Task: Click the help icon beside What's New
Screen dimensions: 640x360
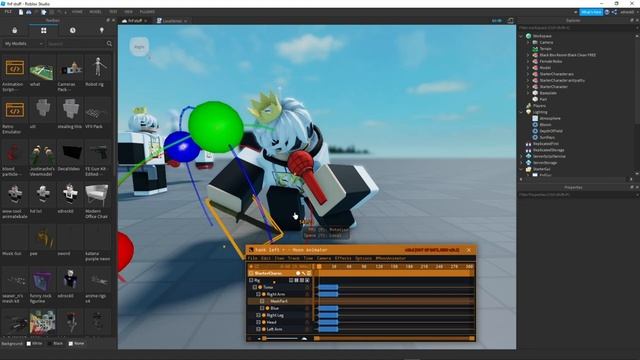Action: point(607,12)
